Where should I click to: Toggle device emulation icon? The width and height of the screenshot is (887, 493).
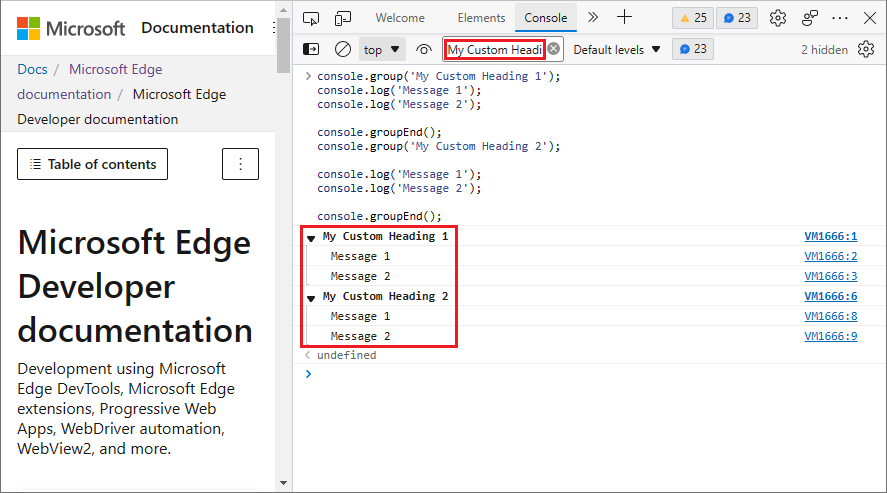click(x=342, y=18)
